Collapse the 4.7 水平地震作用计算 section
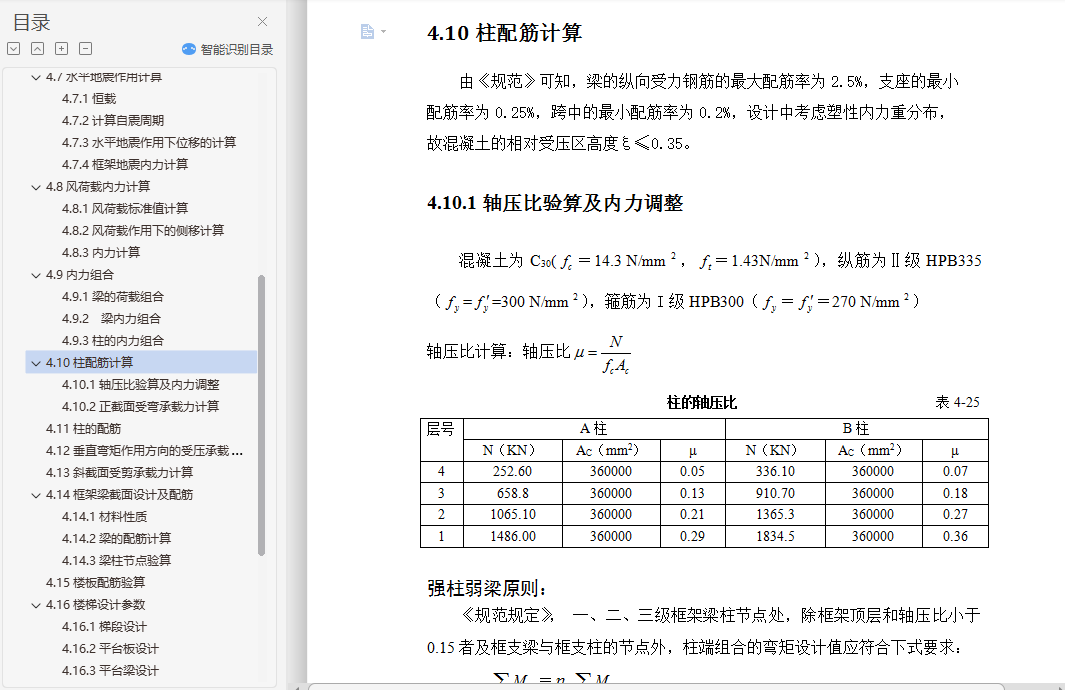 pyautogui.click(x=36, y=77)
